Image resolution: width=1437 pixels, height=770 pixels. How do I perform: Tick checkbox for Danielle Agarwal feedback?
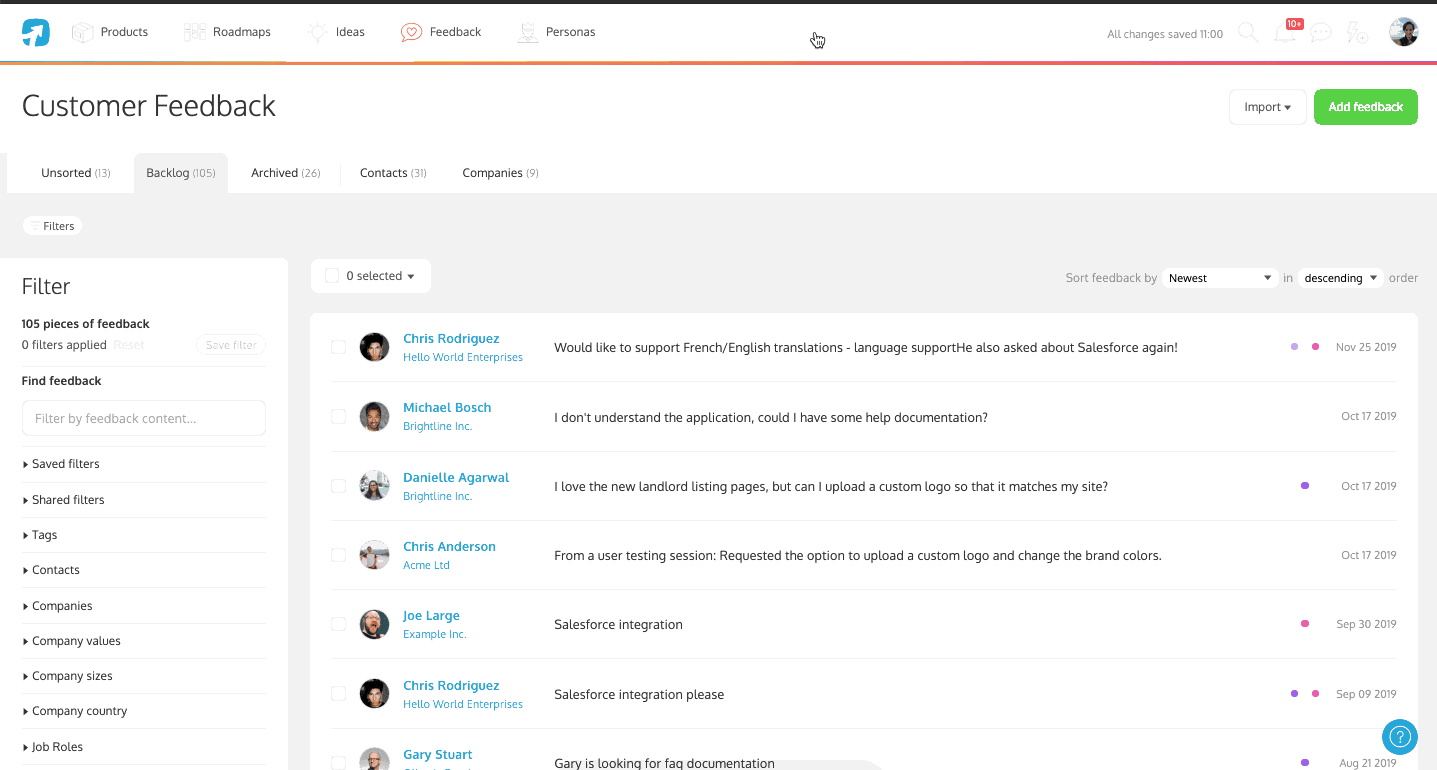point(338,486)
